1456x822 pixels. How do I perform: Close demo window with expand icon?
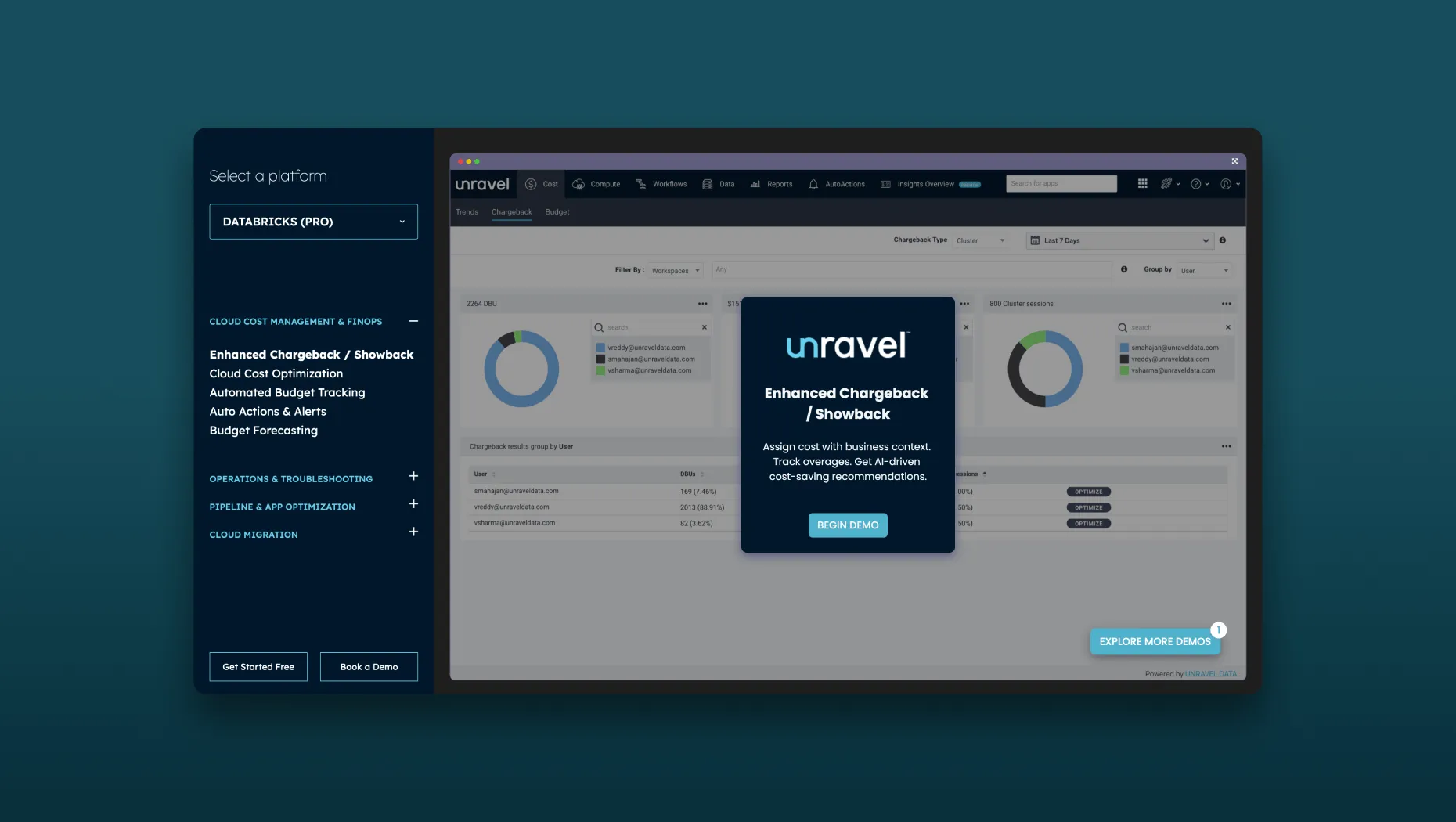point(1234,161)
